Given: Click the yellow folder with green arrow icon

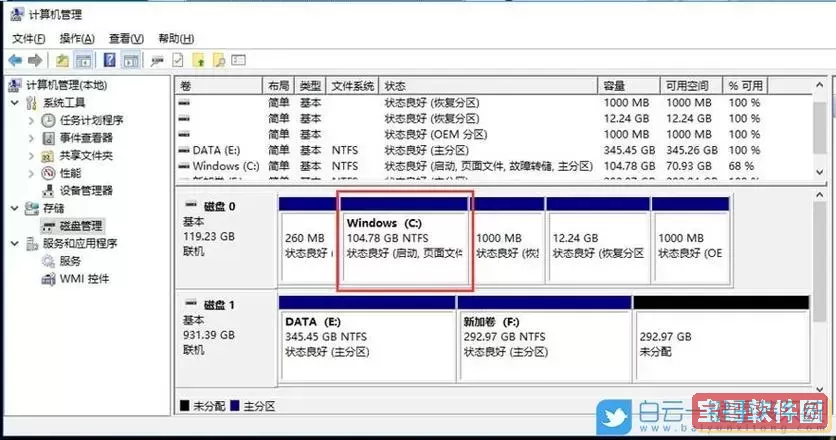Looking at the screenshot, I should pos(198,61).
